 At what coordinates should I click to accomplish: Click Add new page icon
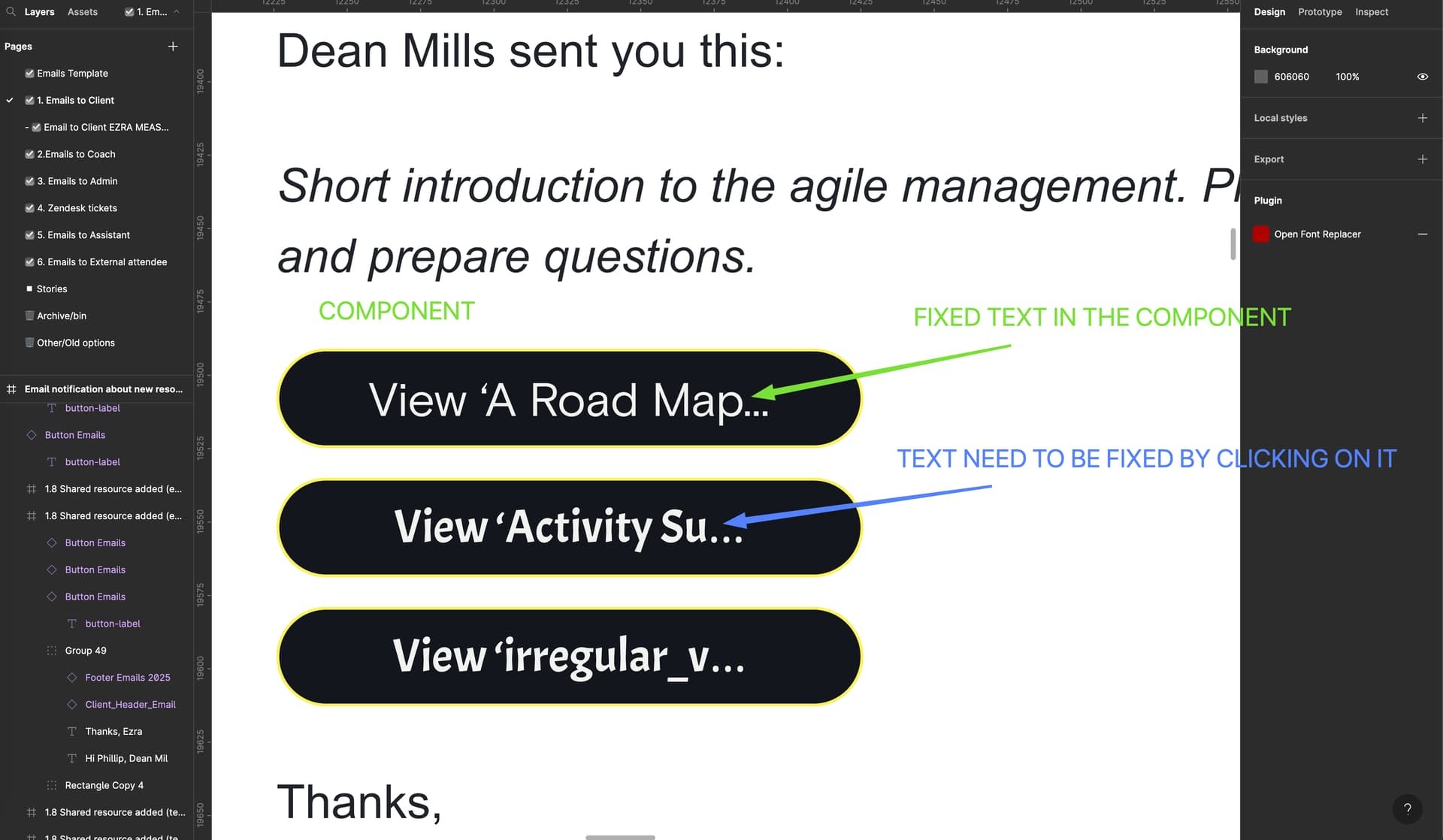tap(173, 47)
